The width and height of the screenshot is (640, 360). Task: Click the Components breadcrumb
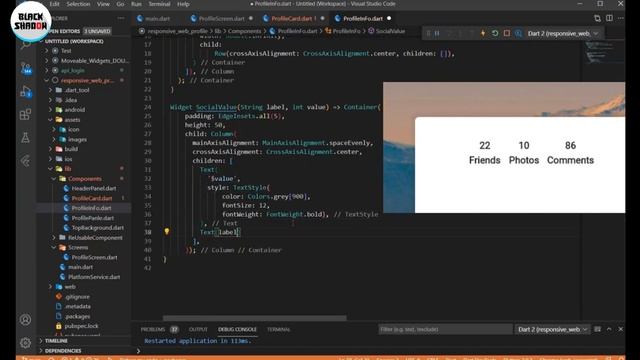(244, 31)
